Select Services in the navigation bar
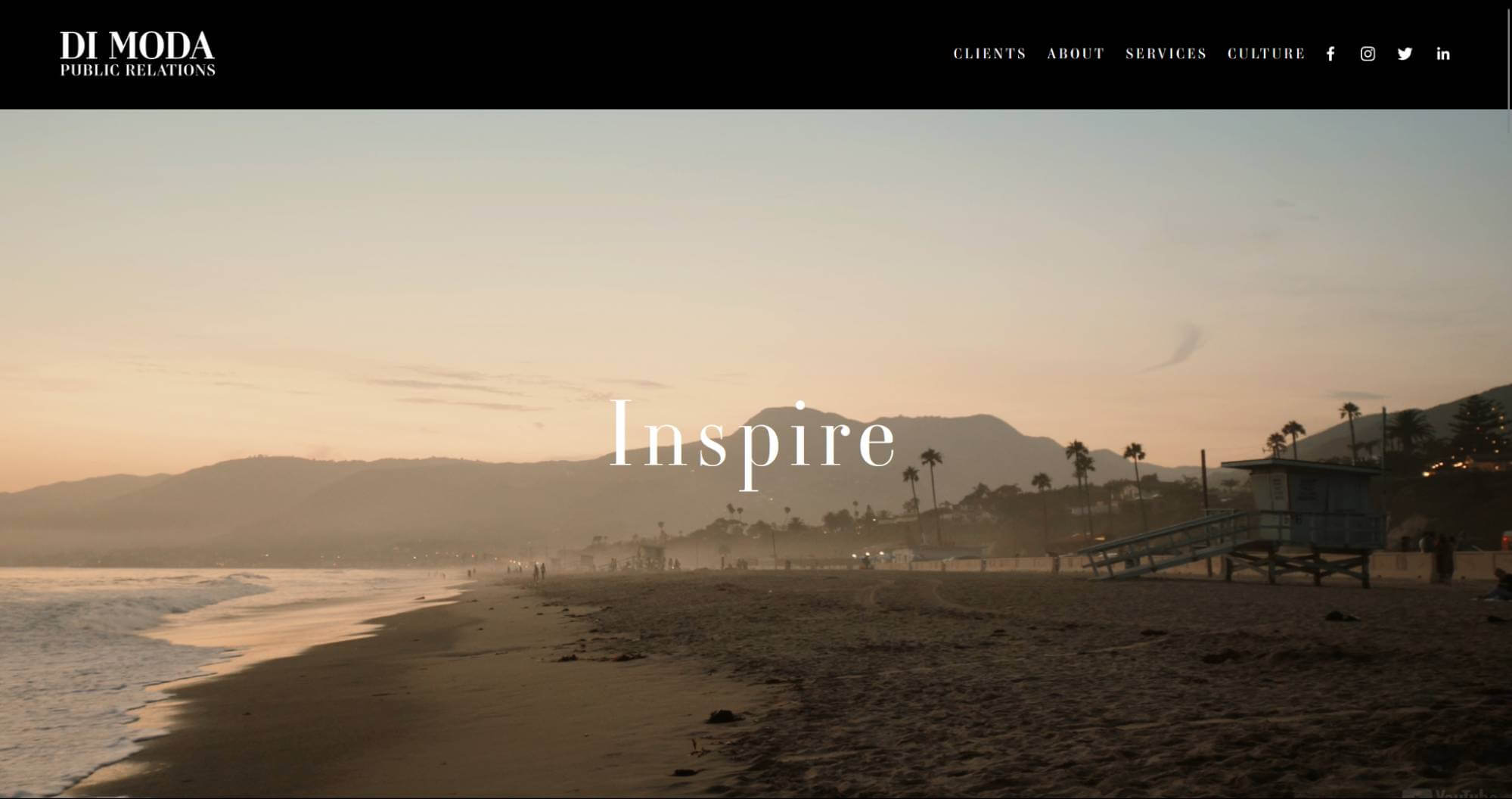 tap(1166, 54)
